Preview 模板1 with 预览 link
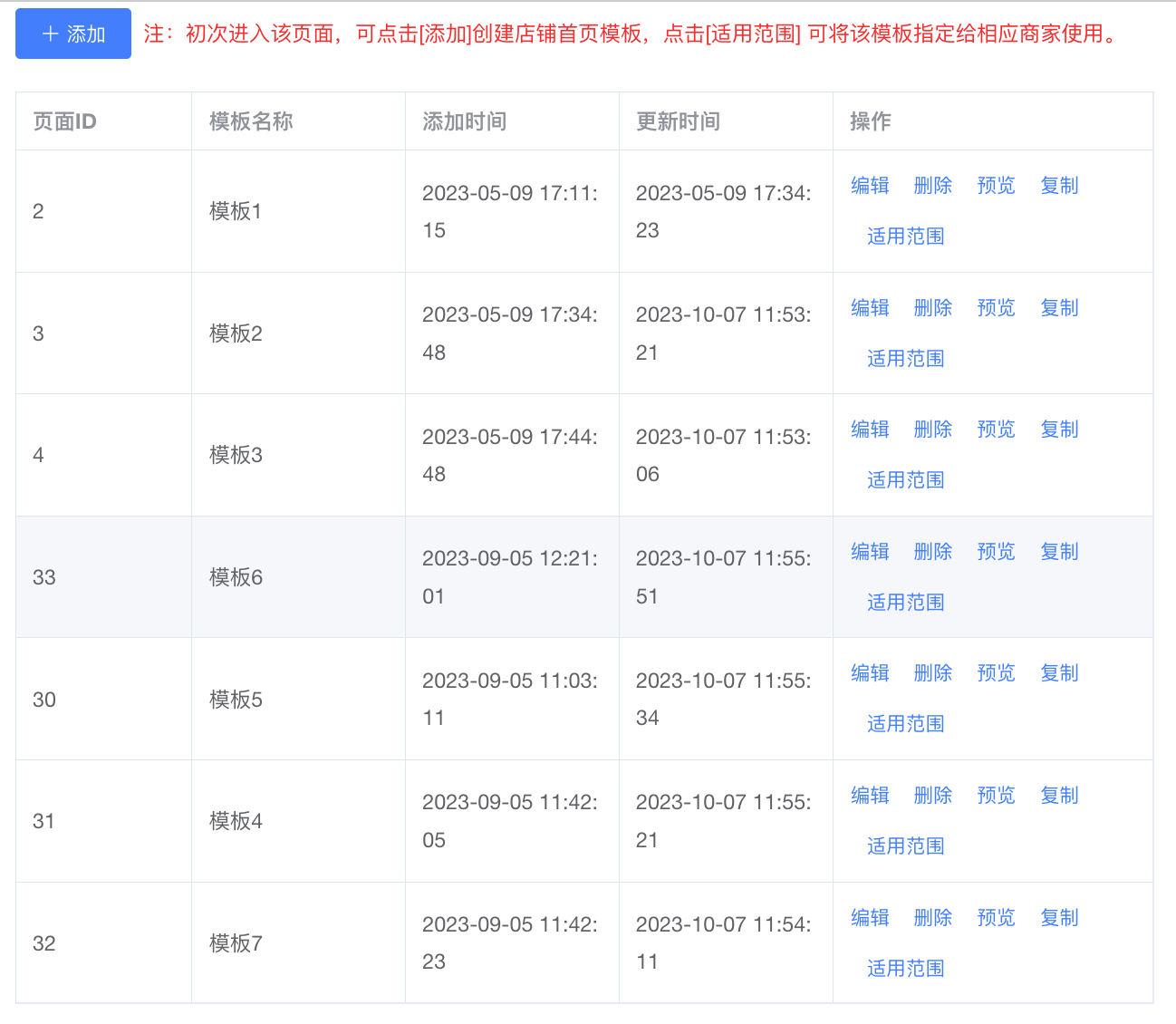Viewport: 1176px width, 1024px height. tap(996, 186)
